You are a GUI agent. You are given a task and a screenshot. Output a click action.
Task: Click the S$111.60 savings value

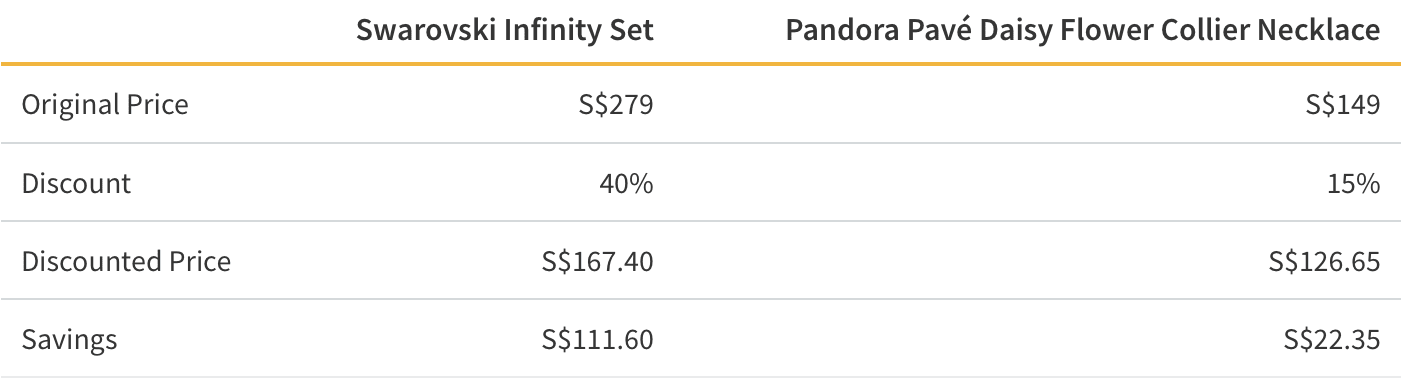coord(598,340)
